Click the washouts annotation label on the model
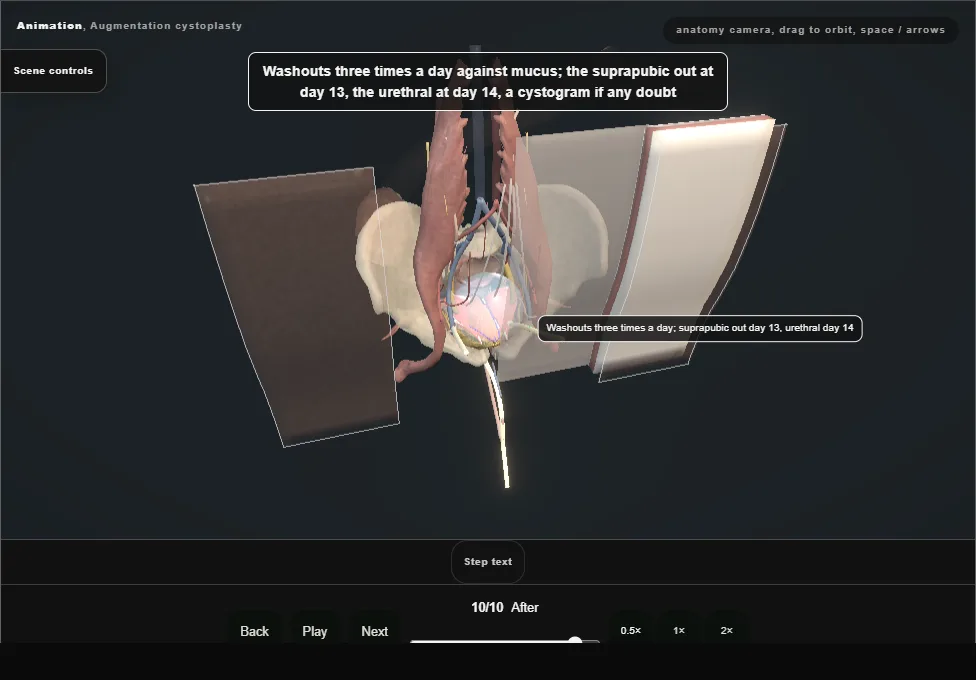Viewport: 976px width, 680px height. 700,328
